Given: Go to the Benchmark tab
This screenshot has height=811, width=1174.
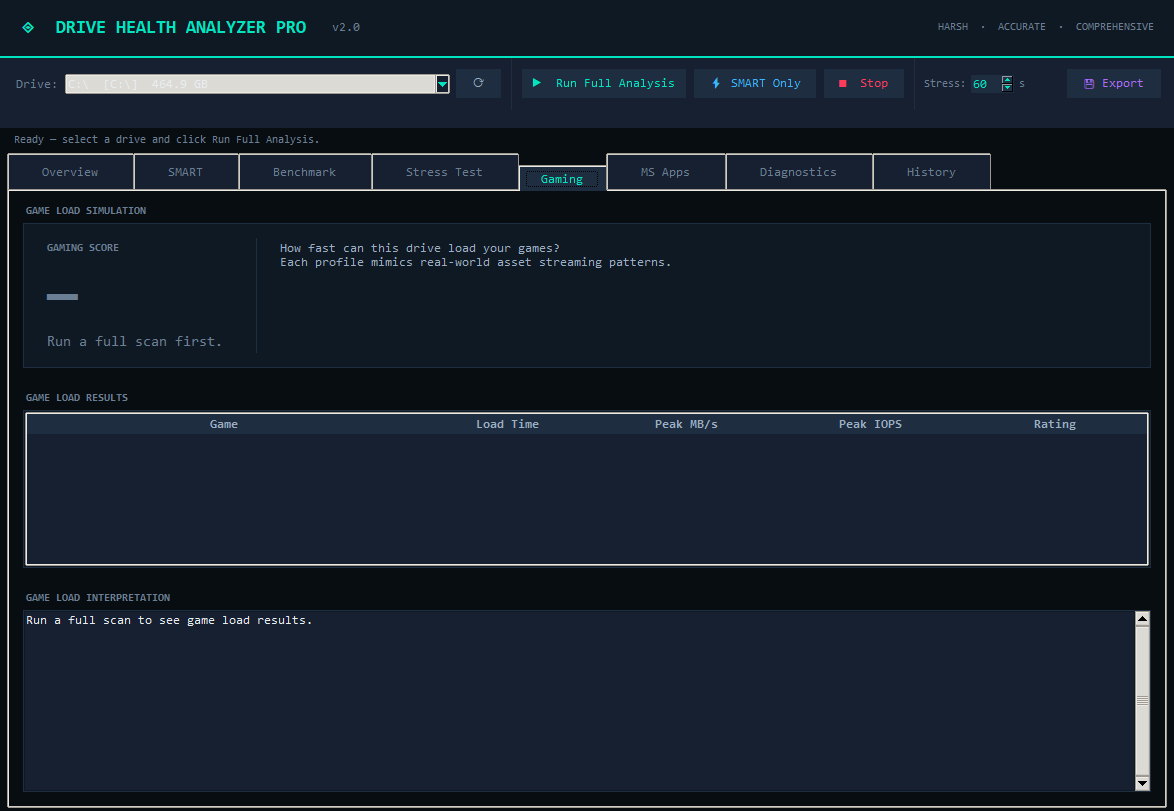Looking at the screenshot, I should (x=305, y=172).
